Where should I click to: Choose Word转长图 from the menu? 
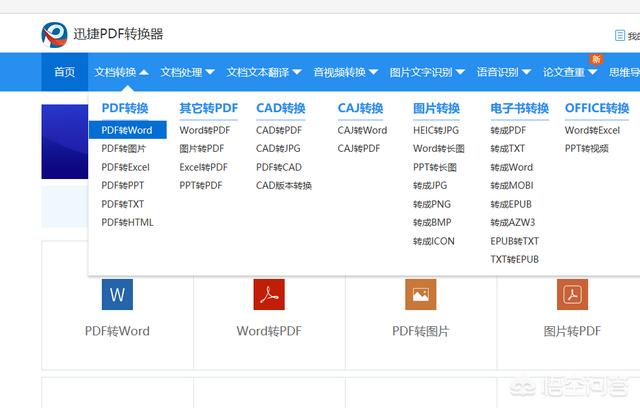439,149
